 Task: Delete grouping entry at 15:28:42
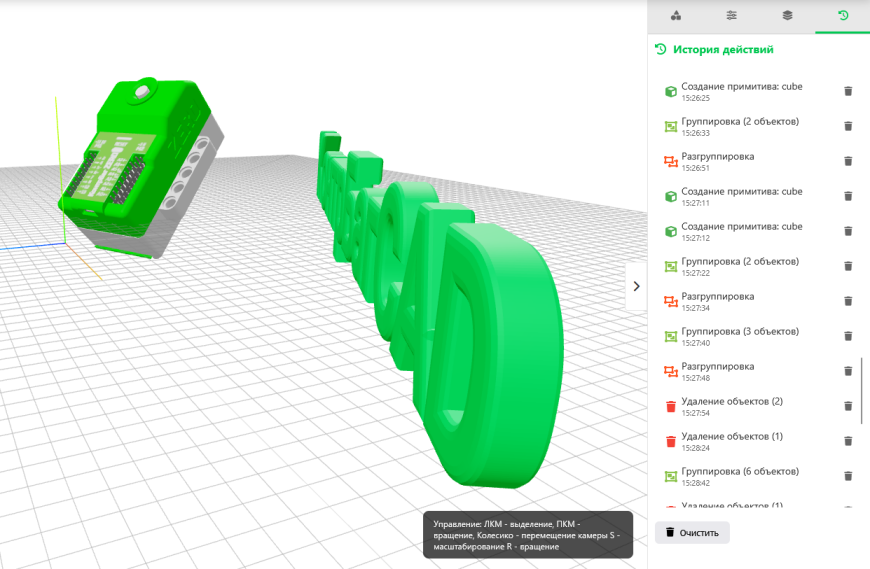tap(848, 476)
